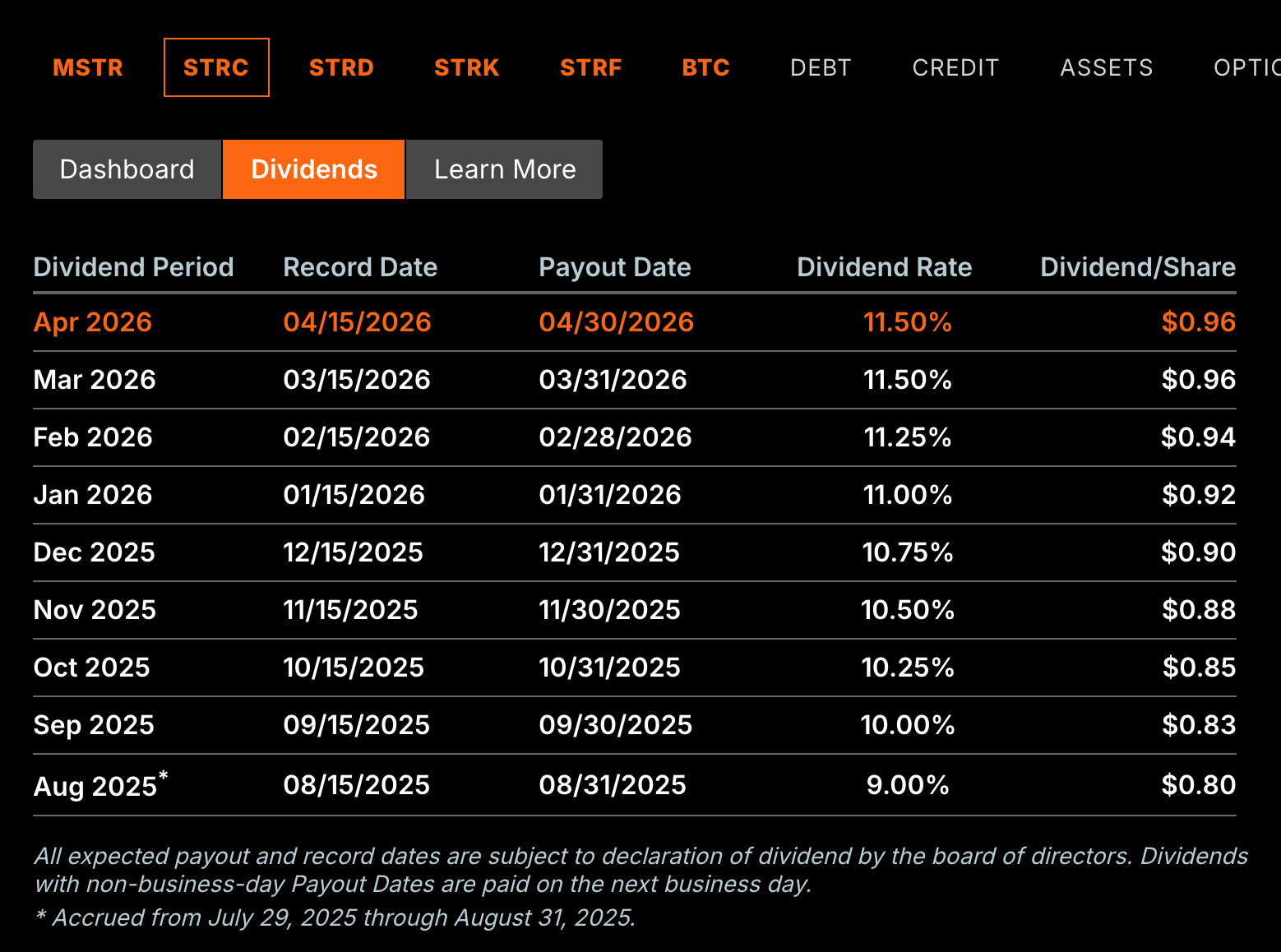
Task: Select the Mar 2026 dividend period
Action: pyautogui.click(x=95, y=380)
